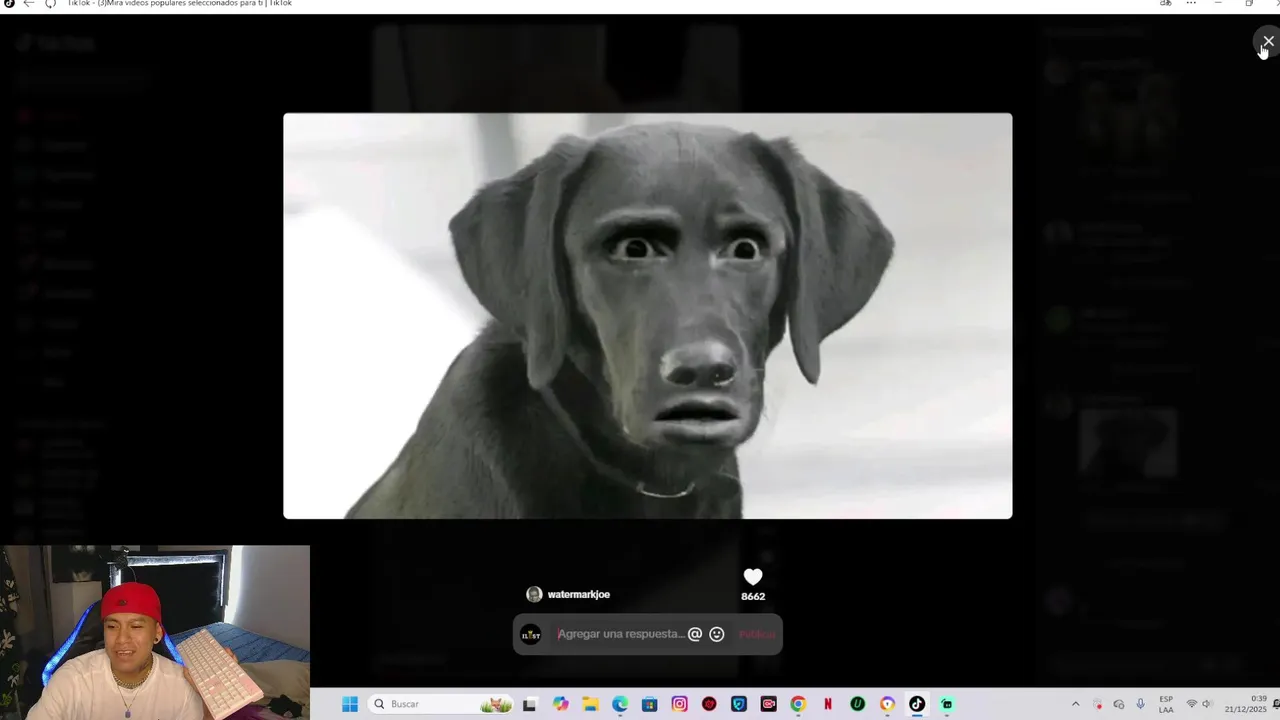
Task: Click watermarkjoe's avatar picture
Action: pyautogui.click(x=534, y=594)
